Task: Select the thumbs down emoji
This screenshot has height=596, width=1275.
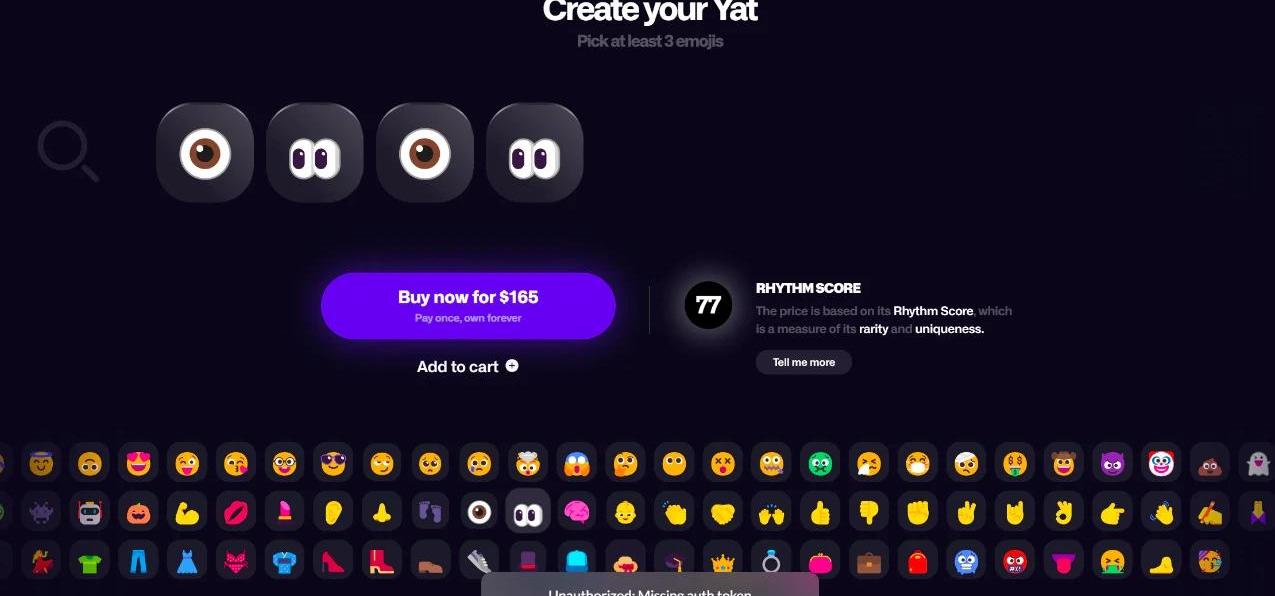Action: pyautogui.click(x=869, y=512)
